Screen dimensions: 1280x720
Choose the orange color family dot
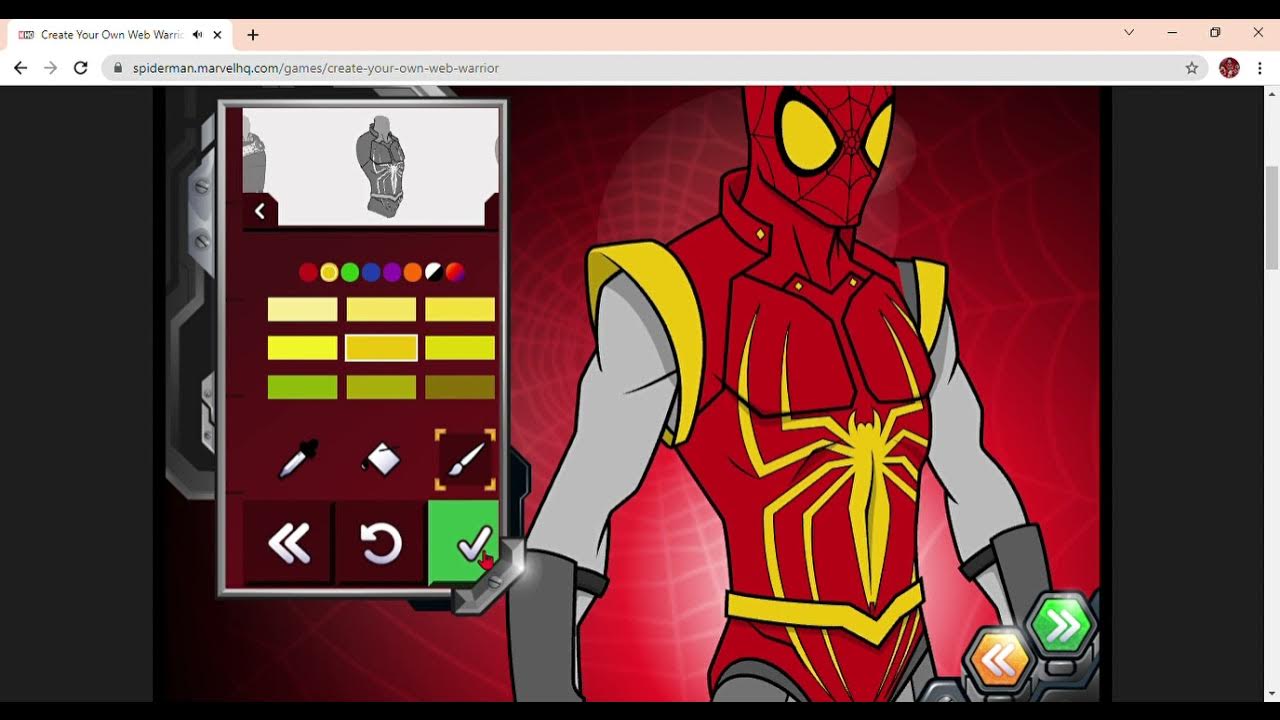[413, 272]
